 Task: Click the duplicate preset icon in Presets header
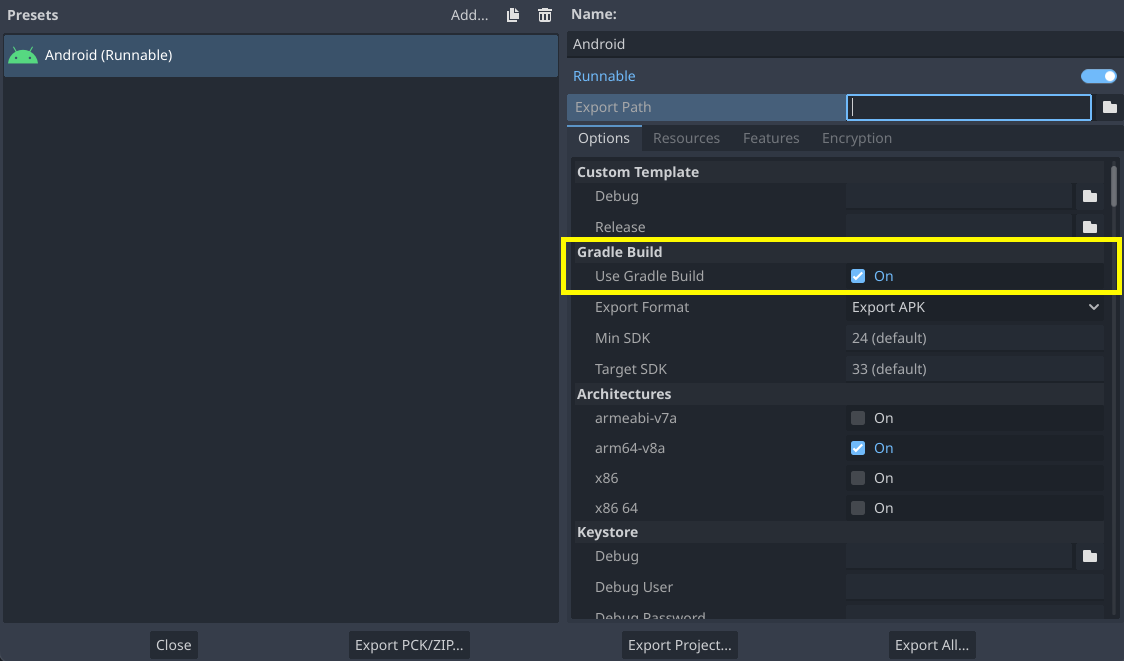pos(512,14)
